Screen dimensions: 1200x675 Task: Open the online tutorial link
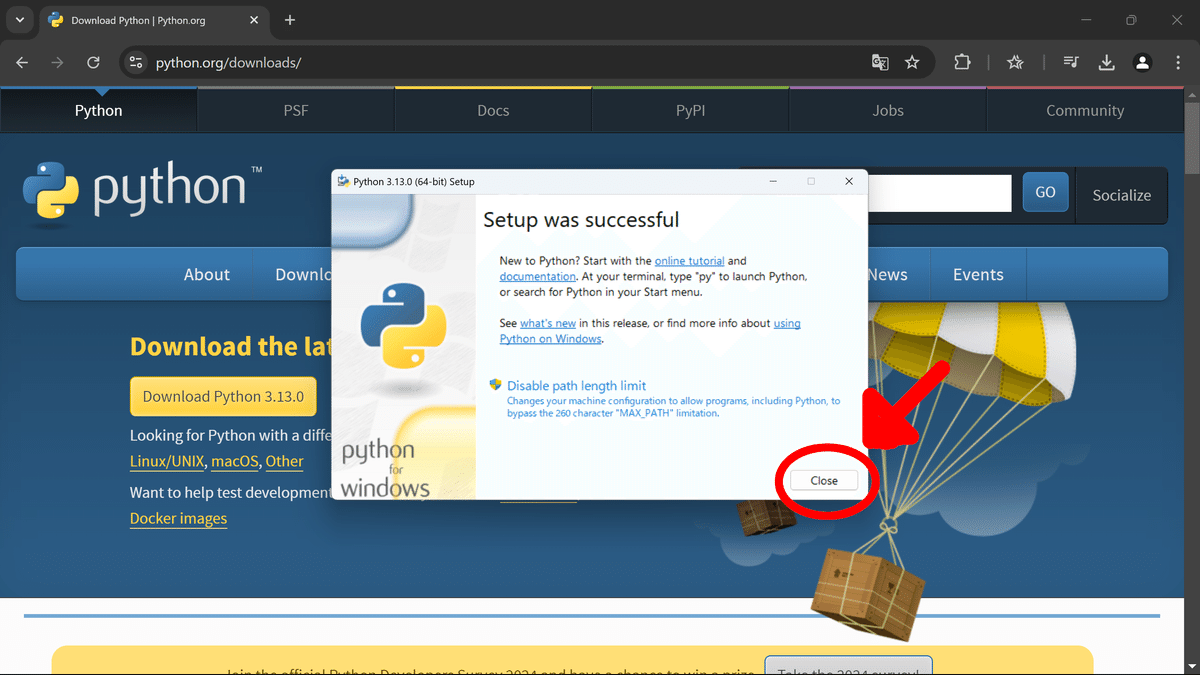689,261
